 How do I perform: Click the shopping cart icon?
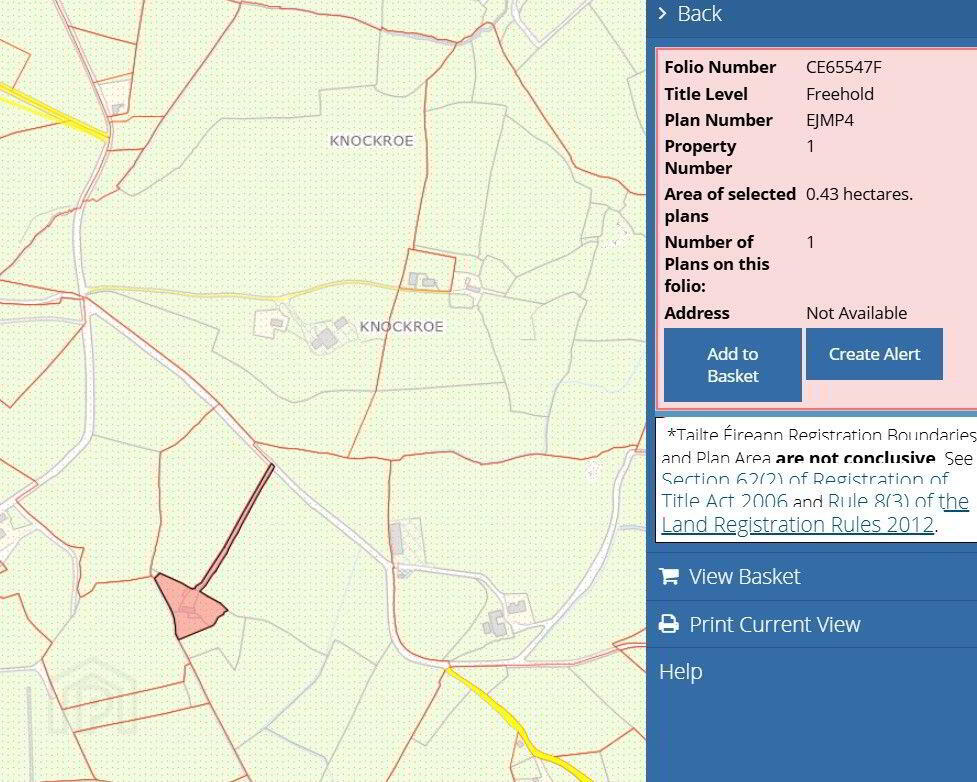[x=669, y=576]
